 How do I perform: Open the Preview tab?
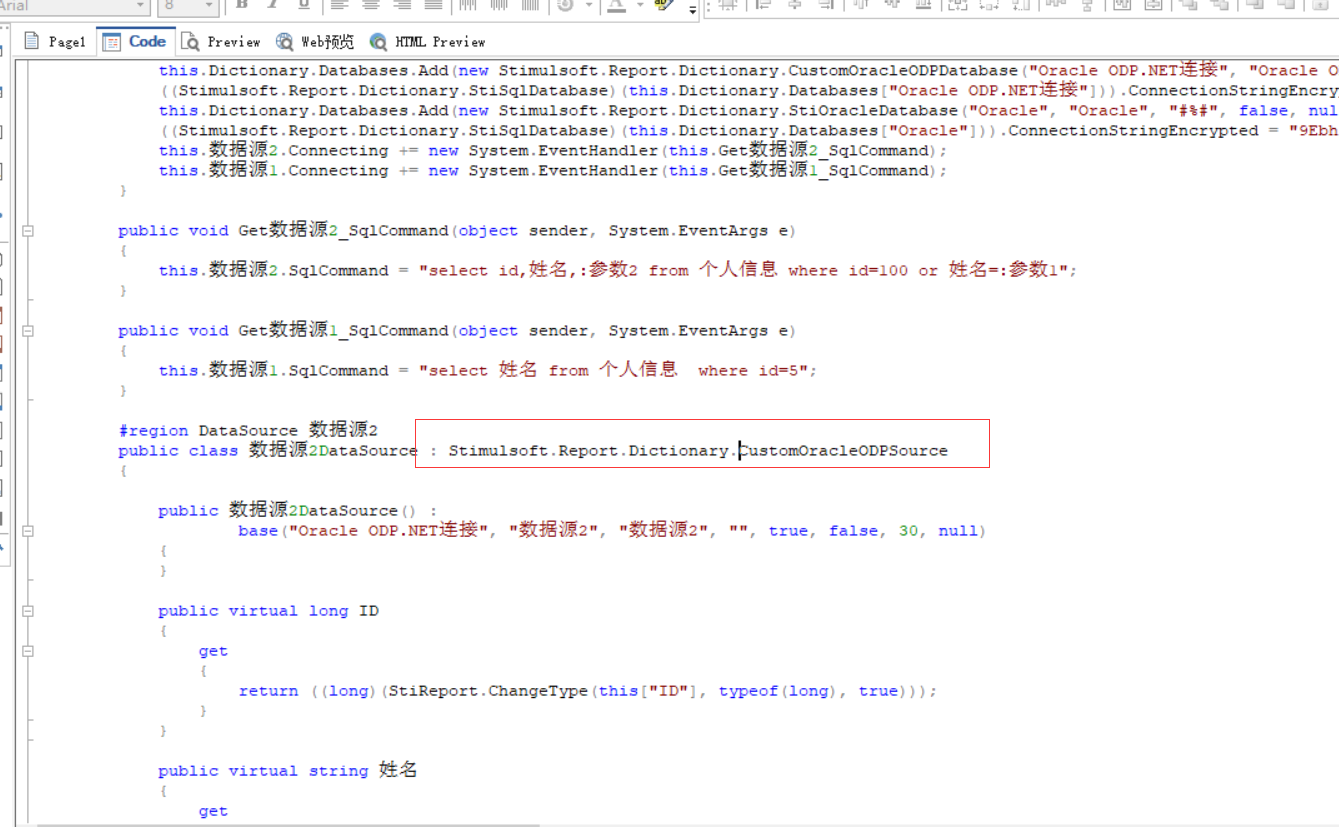point(221,42)
